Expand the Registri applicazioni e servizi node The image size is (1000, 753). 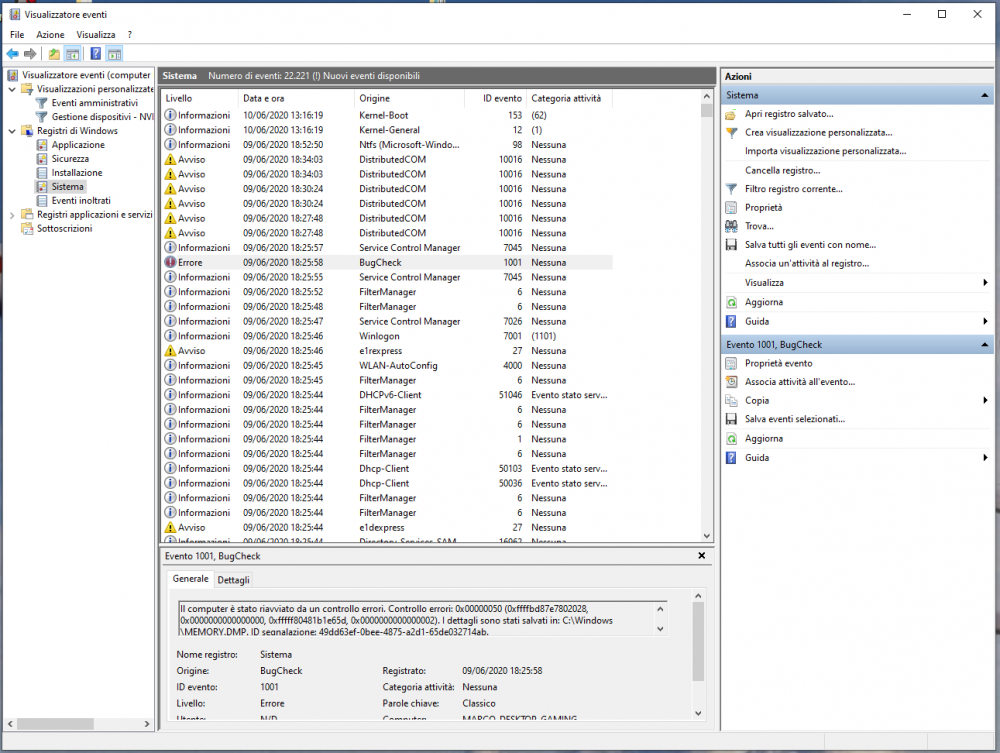12,215
